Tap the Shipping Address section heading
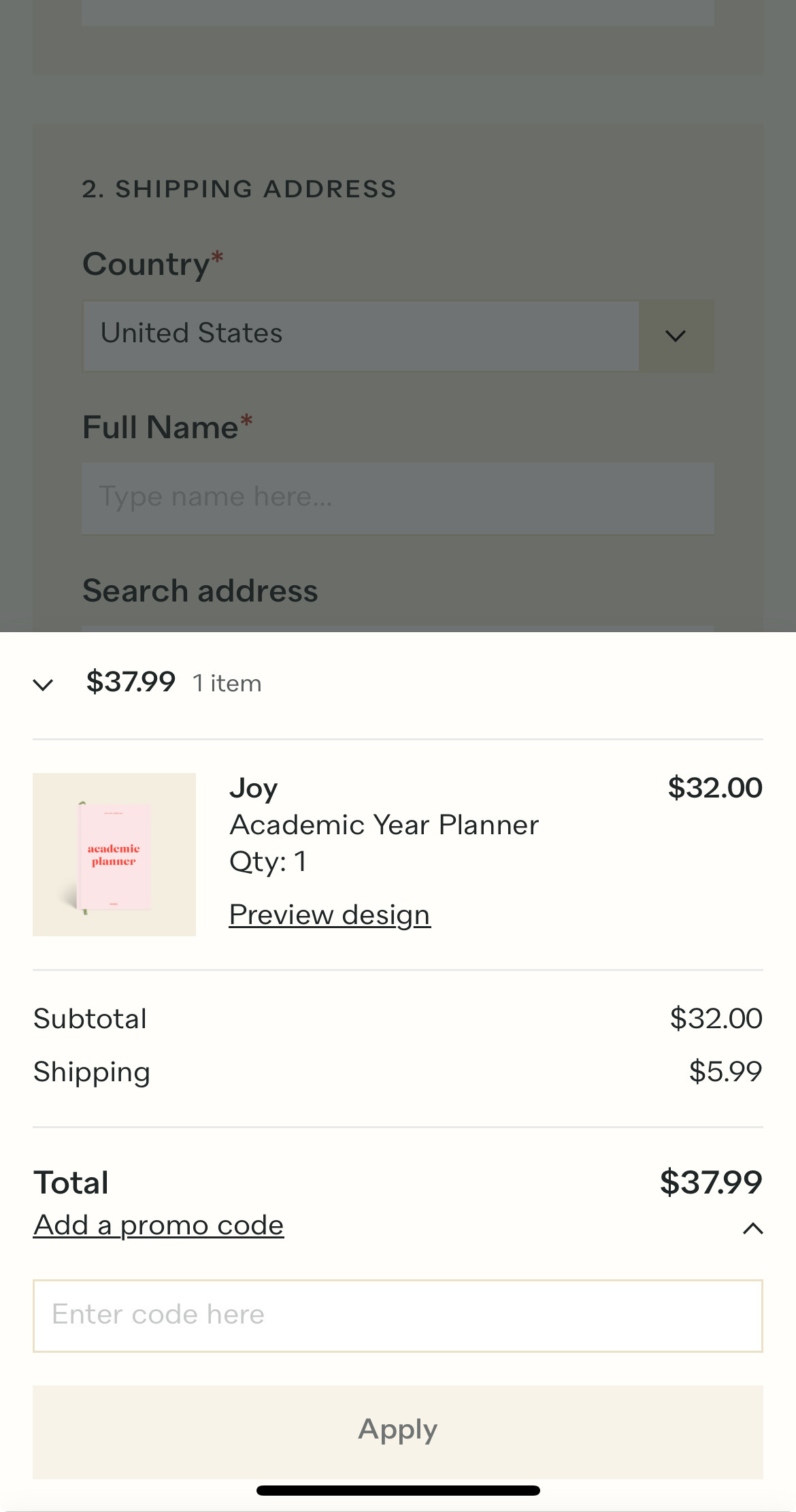 point(239,188)
